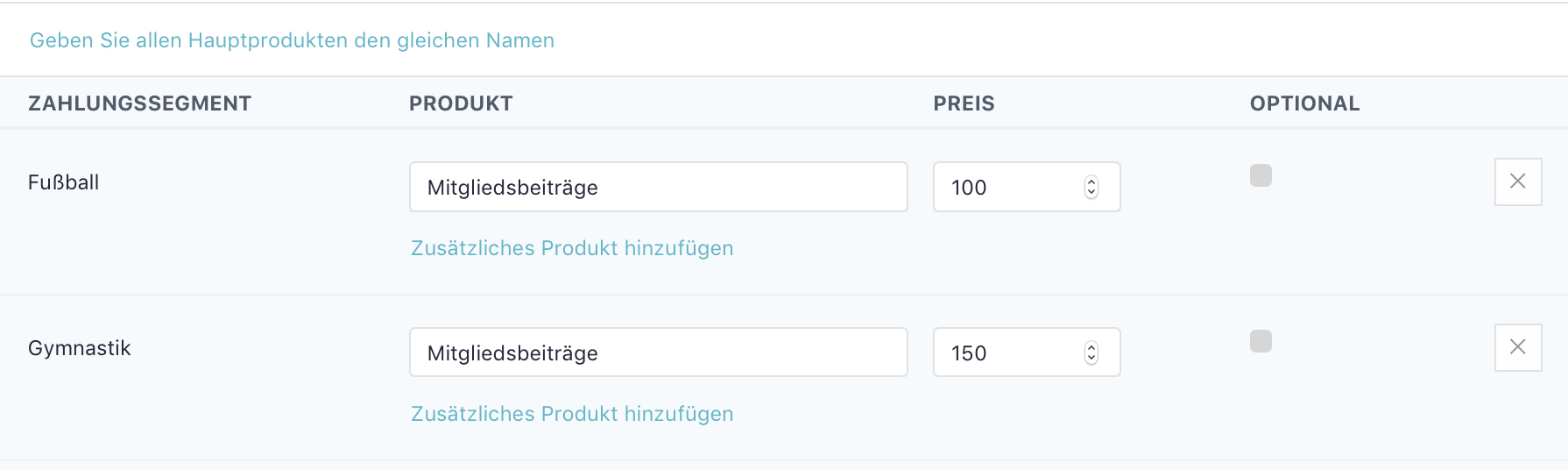This screenshot has height=470, width=1568.
Task: Click 'Geben Sie allen Hauptprodukten den gleichen Namen'
Action: click(x=292, y=40)
